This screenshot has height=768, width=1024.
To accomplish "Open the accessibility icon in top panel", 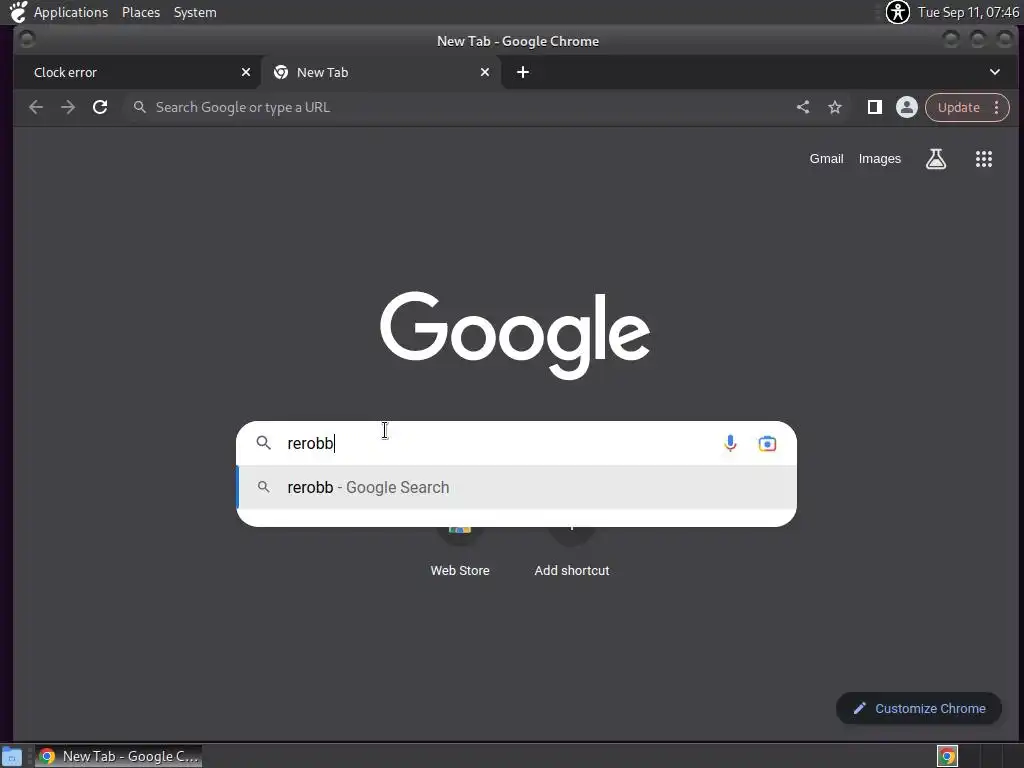I will pyautogui.click(x=897, y=12).
